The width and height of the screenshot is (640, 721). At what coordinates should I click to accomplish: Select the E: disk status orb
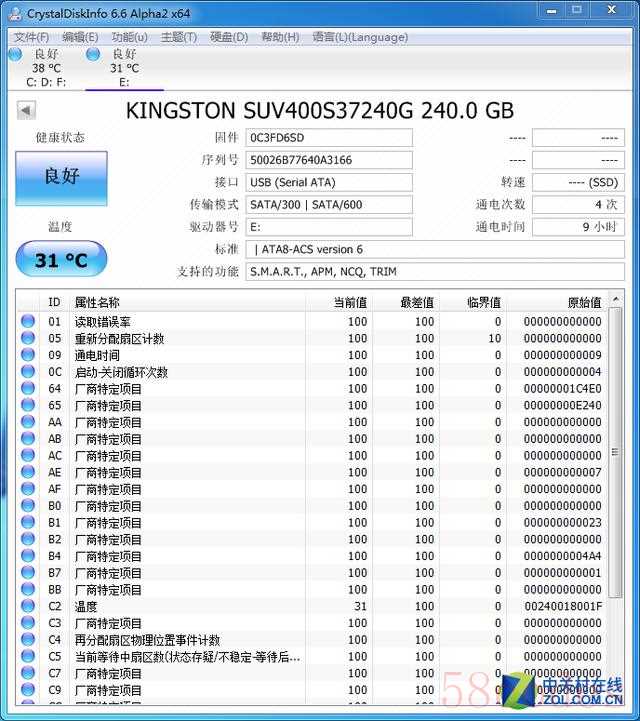click(x=93, y=54)
